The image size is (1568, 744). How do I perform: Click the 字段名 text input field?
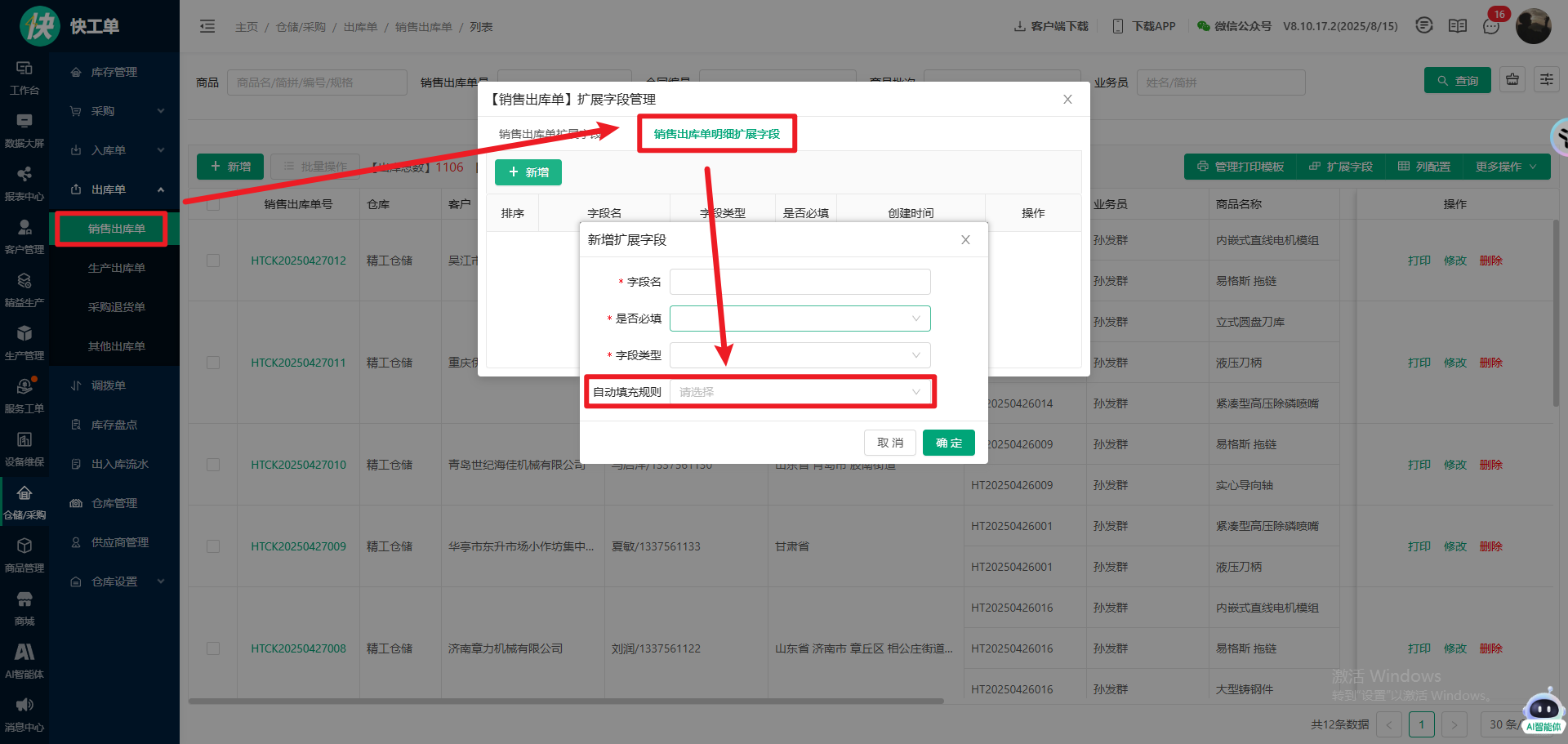pos(800,282)
